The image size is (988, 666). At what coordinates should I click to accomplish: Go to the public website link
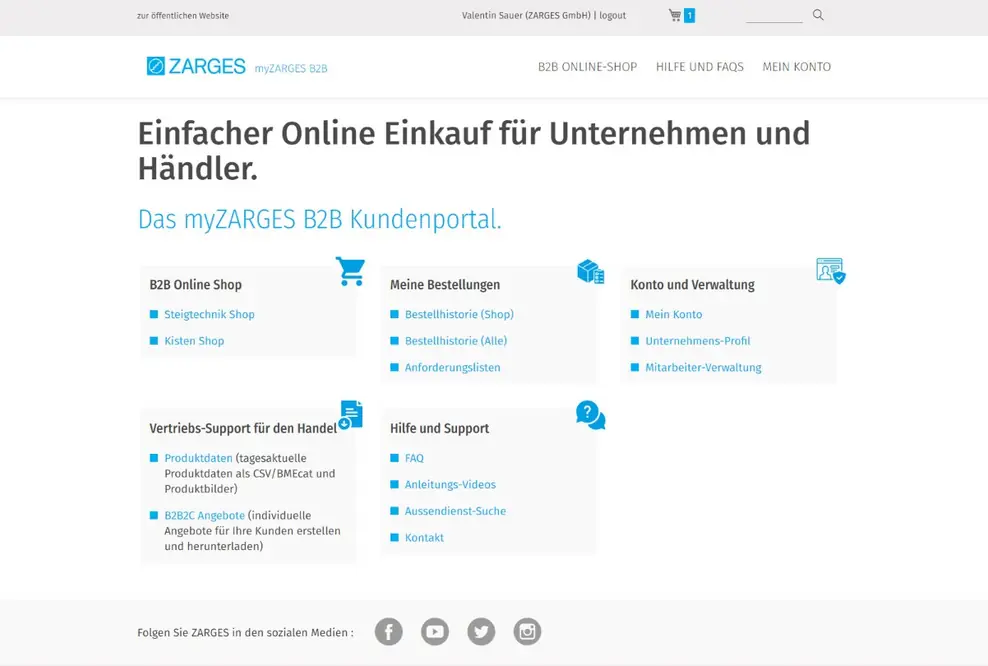tap(183, 16)
